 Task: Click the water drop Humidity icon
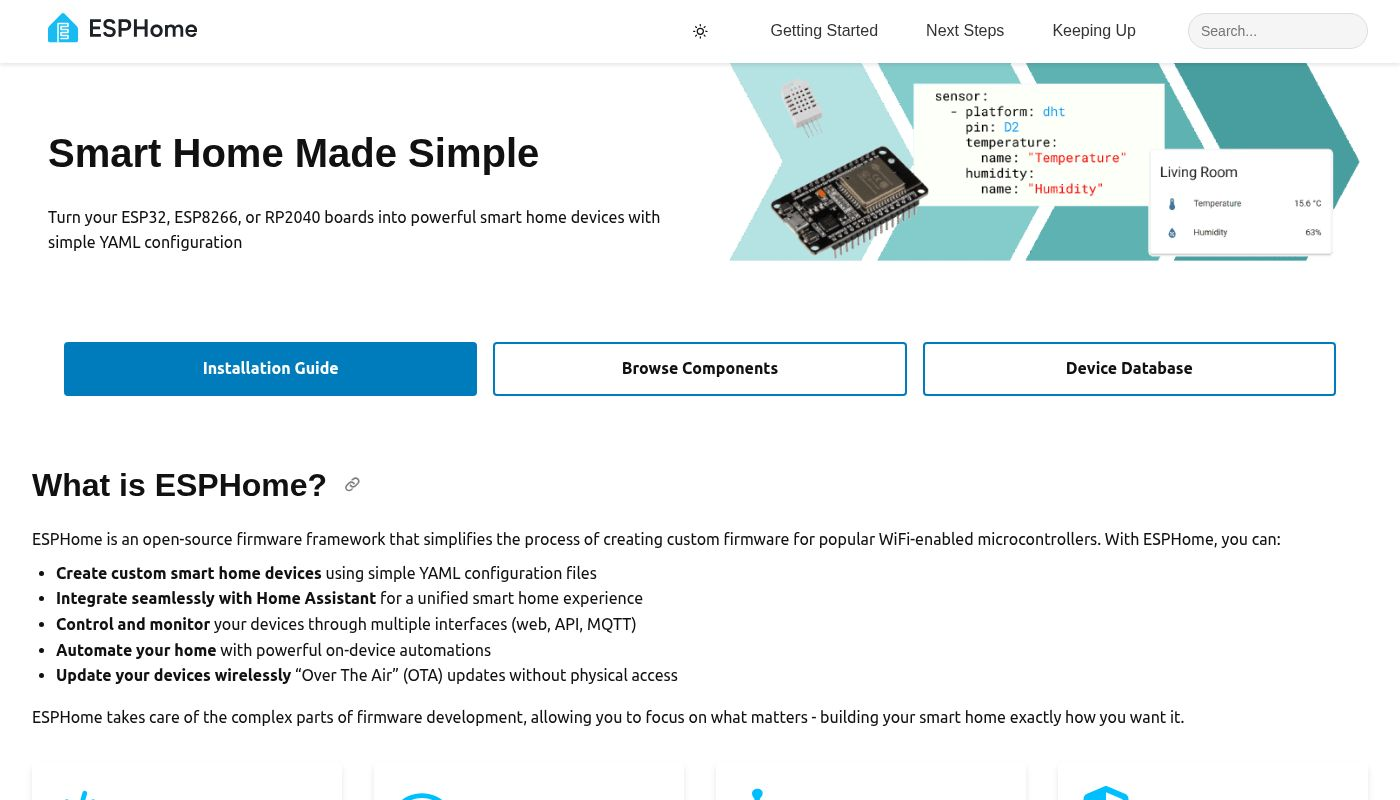1172,233
